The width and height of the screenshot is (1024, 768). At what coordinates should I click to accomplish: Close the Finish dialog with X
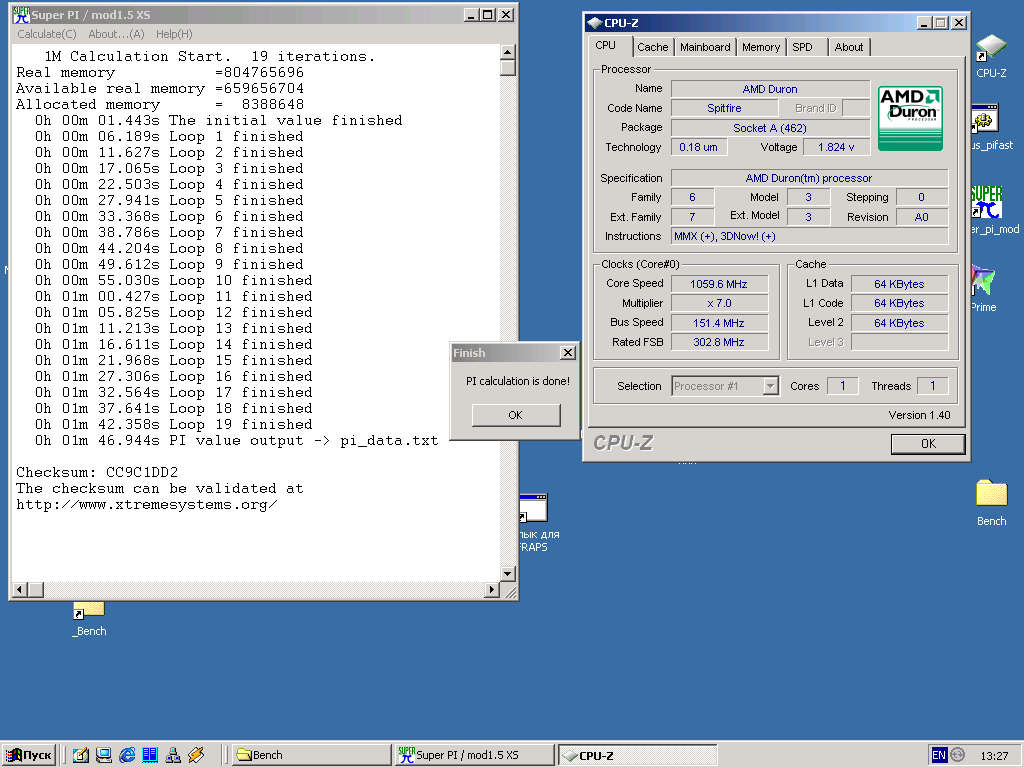tap(568, 353)
